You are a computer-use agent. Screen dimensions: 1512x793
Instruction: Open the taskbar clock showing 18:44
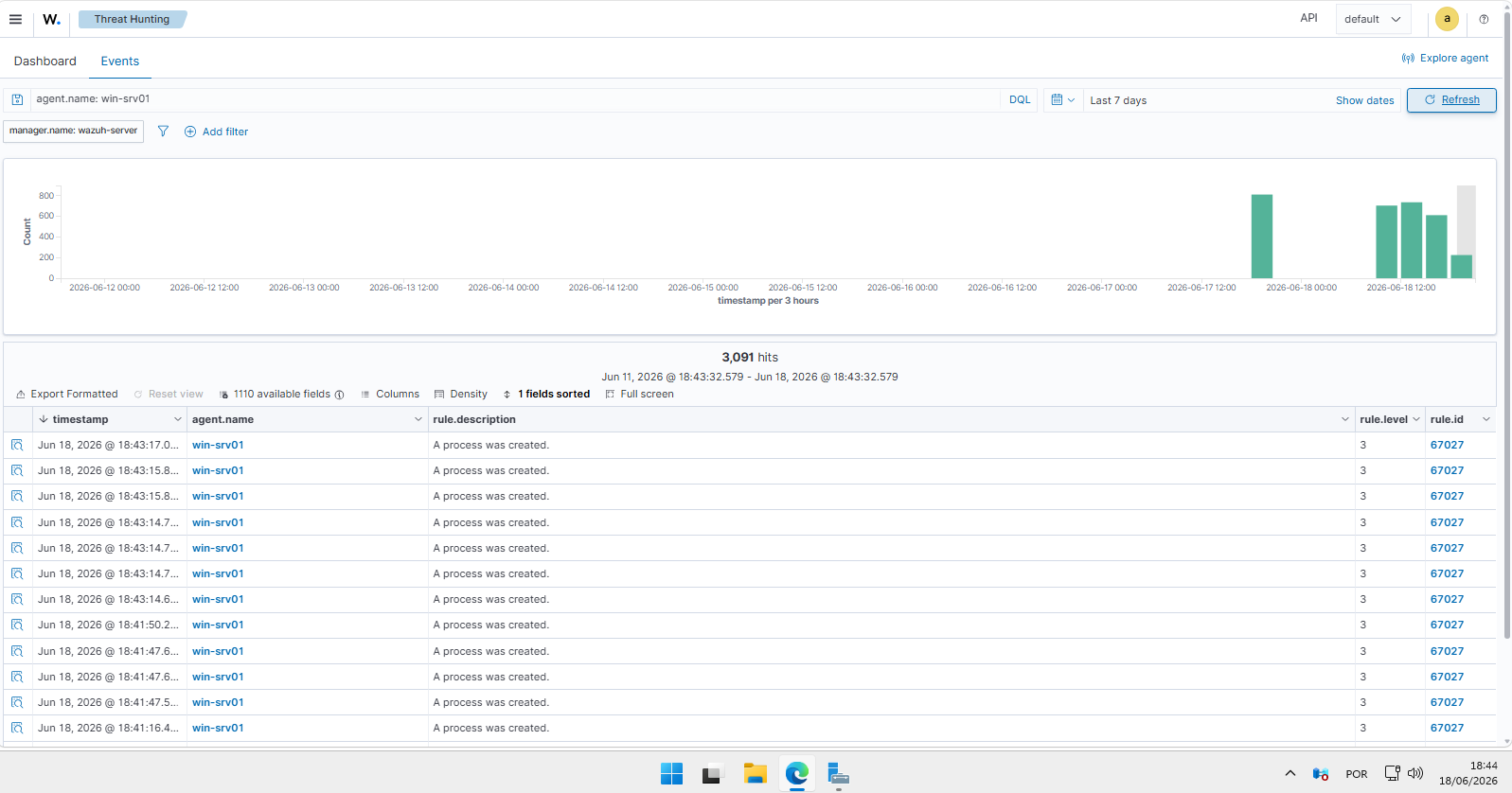(1468, 773)
